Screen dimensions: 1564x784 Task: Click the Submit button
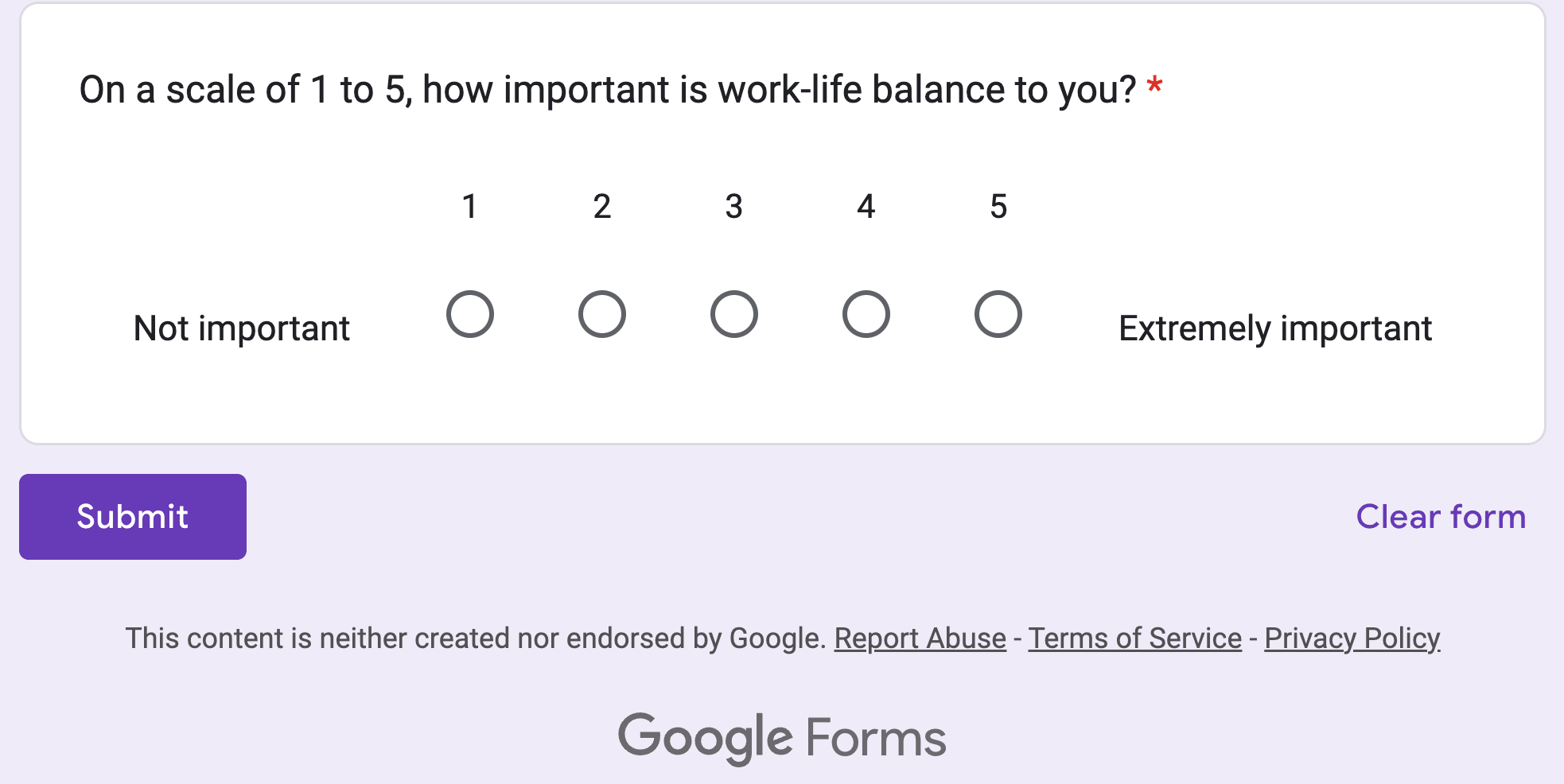[x=132, y=517]
